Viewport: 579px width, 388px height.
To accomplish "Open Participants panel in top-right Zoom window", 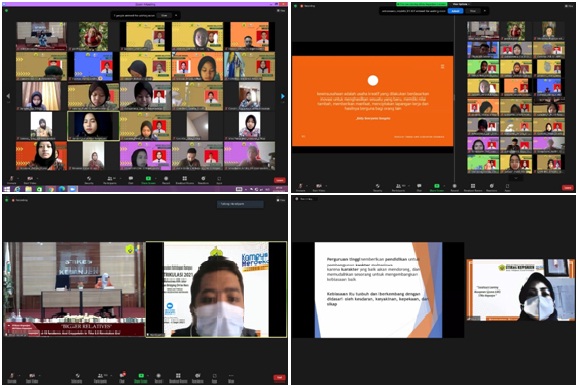I will coord(398,187).
